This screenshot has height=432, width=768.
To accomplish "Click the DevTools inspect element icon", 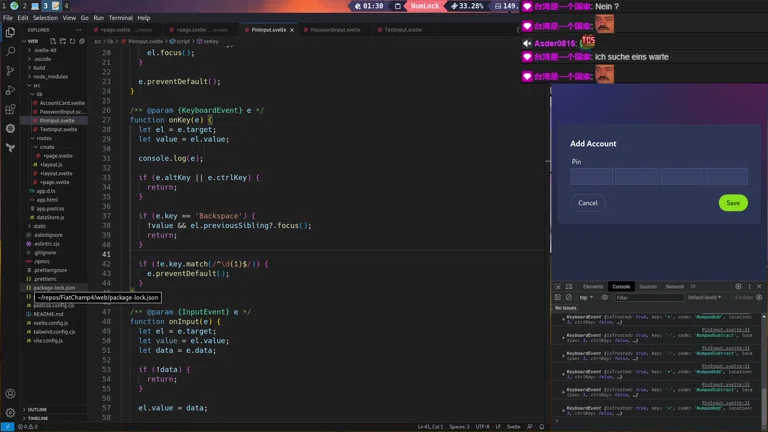I will pos(558,287).
